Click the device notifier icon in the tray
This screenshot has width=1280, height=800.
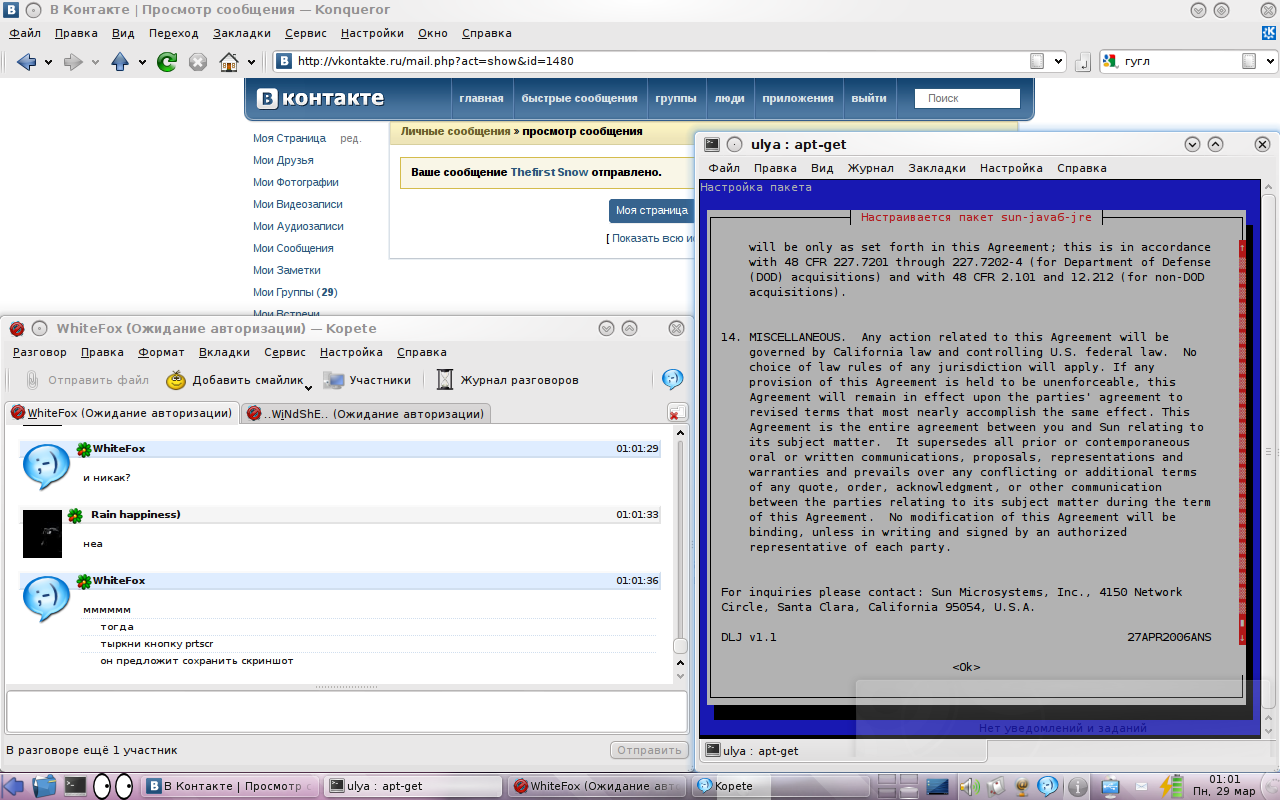tap(1110, 786)
